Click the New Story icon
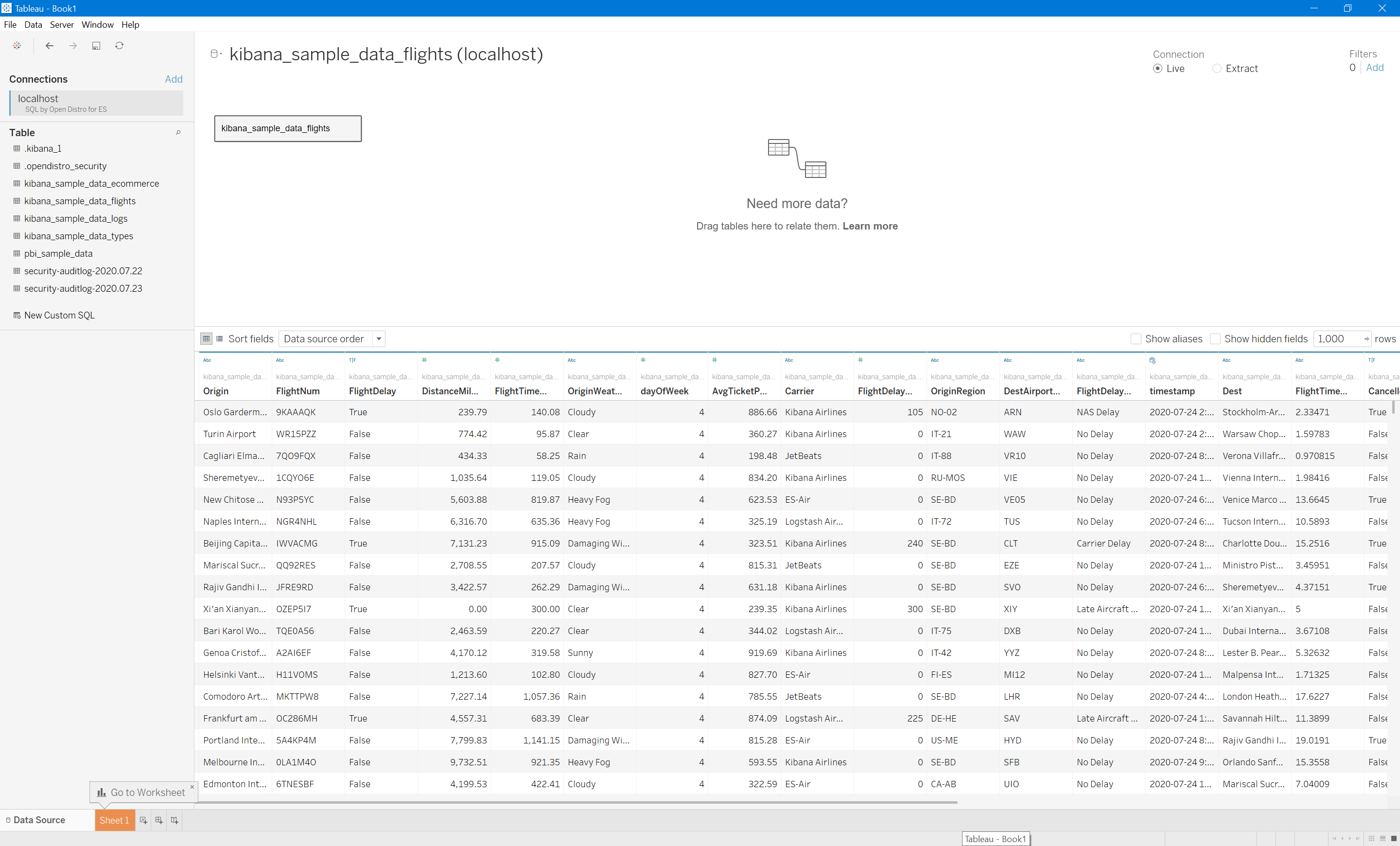 [x=175, y=820]
